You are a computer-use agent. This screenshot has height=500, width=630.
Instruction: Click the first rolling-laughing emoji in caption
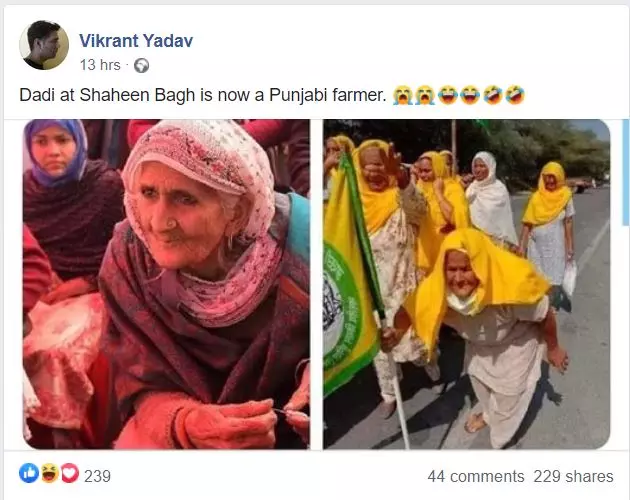pyautogui.click(x=493, y=95)
